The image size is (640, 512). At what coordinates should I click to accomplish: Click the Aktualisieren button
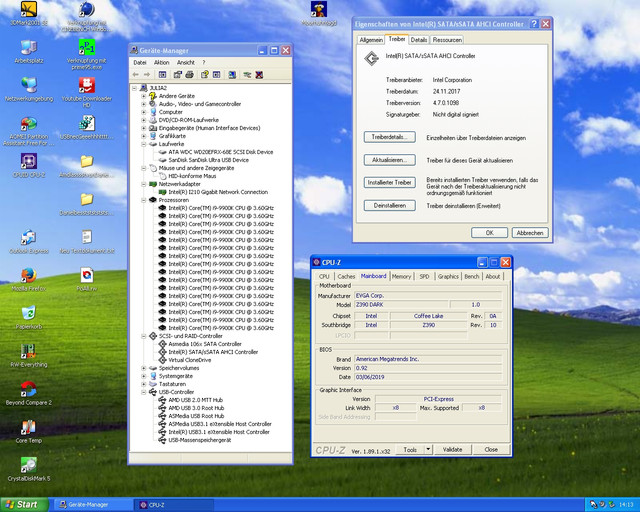click(x=389, y=160)
